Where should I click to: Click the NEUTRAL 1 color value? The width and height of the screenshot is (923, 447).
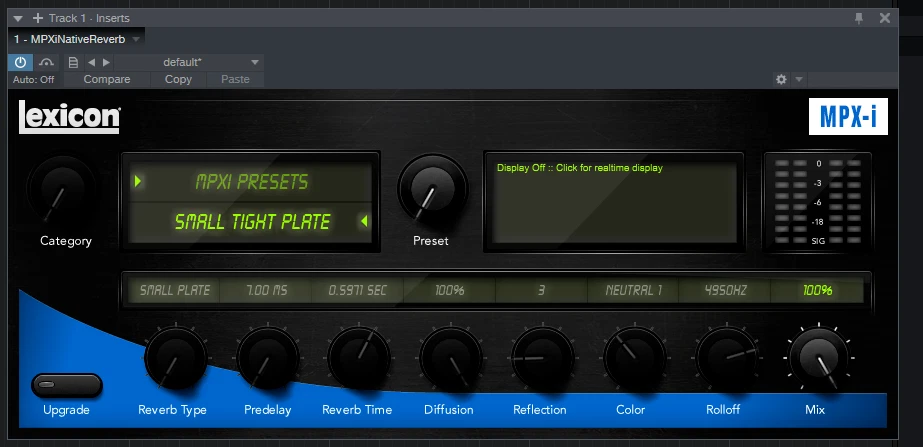click(633, 290)
